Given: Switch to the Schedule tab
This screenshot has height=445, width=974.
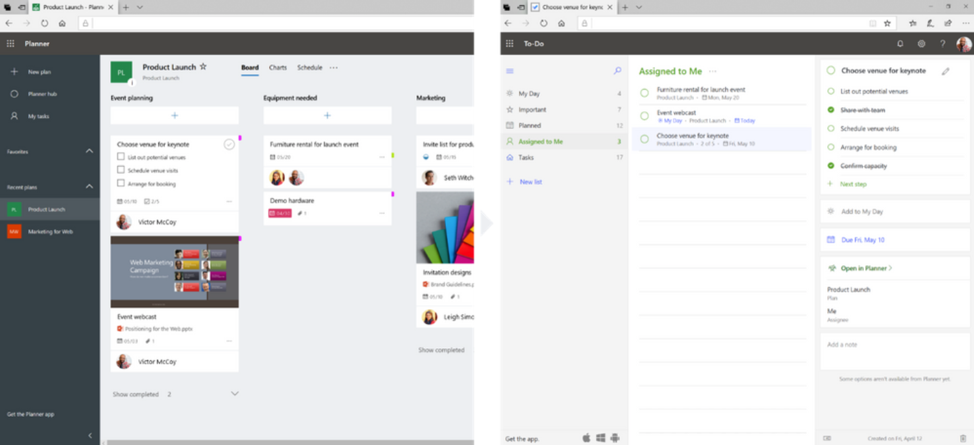Looking at the screenshot, I should [x=309, y=67].
